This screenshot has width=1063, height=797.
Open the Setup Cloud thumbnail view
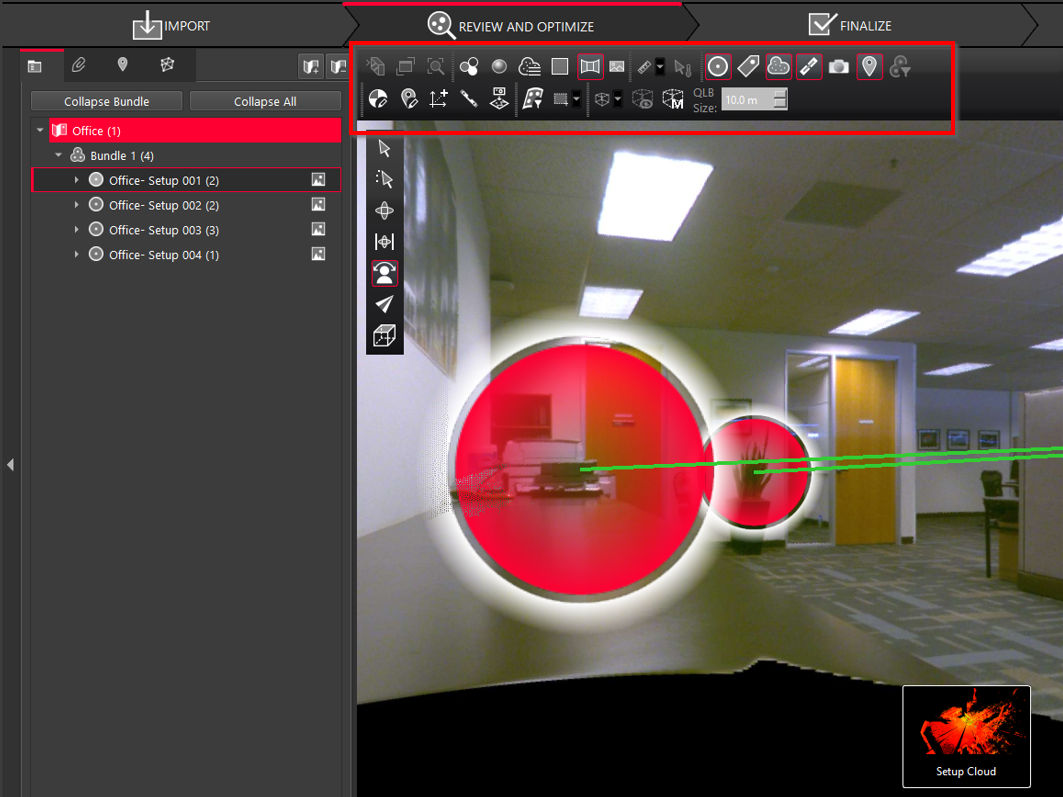[x=966, y=736]
